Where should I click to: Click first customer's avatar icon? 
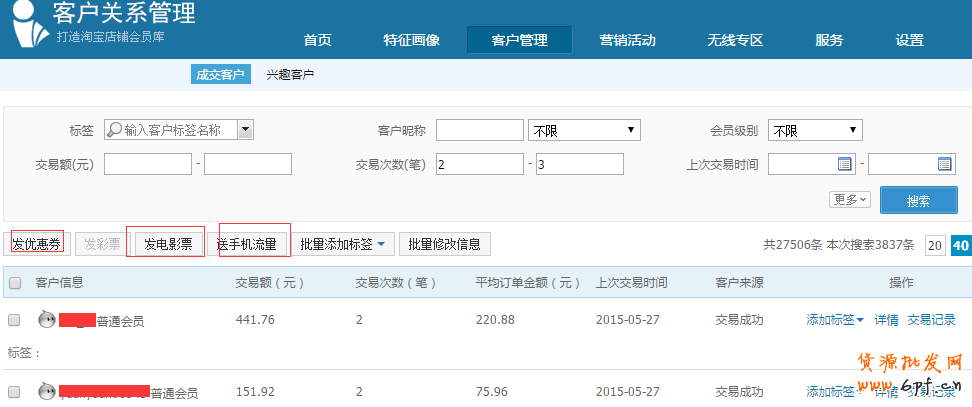46,320
